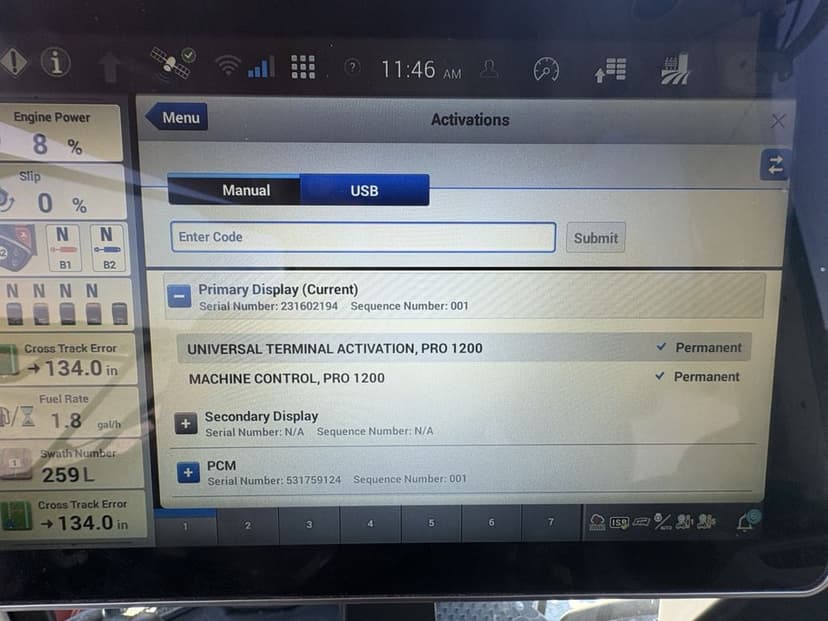Tap the swap arrows icon on right edge
The height and width of the screenshot is (621, 828).
click(775, 165)
